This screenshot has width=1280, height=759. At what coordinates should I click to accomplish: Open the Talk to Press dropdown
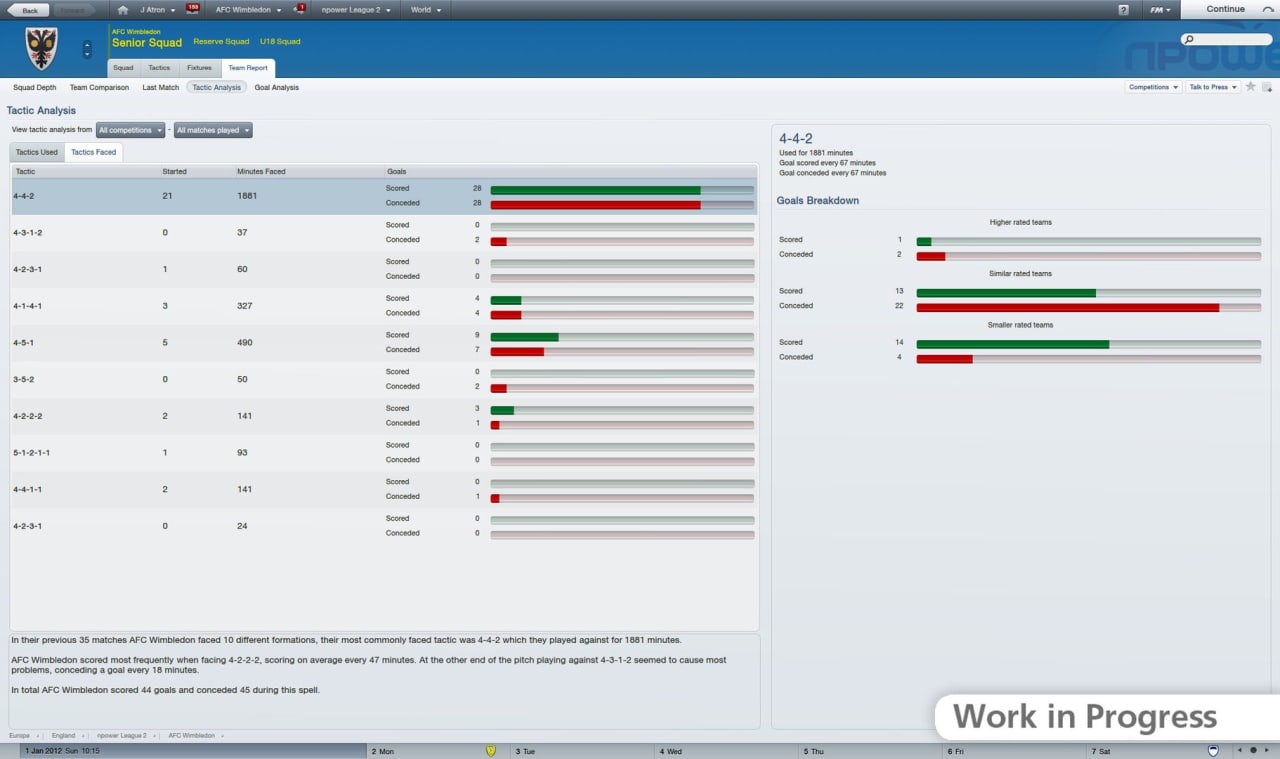point(1213,87)
